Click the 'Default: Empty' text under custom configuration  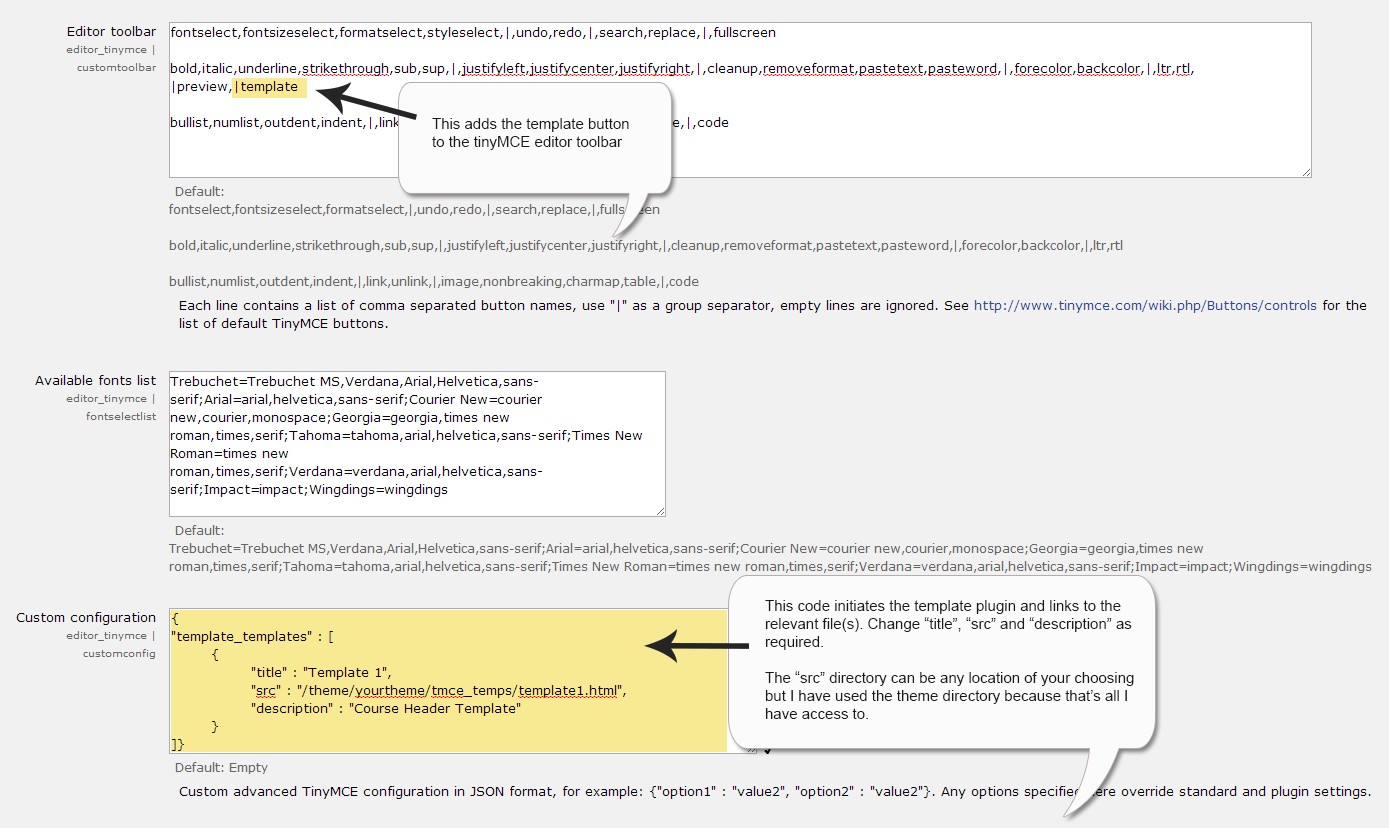(221, 768)
